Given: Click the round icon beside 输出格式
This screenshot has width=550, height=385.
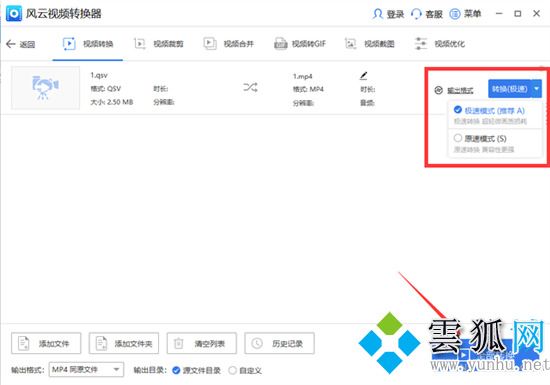Looking at the screenshot, I should point(438,90).
